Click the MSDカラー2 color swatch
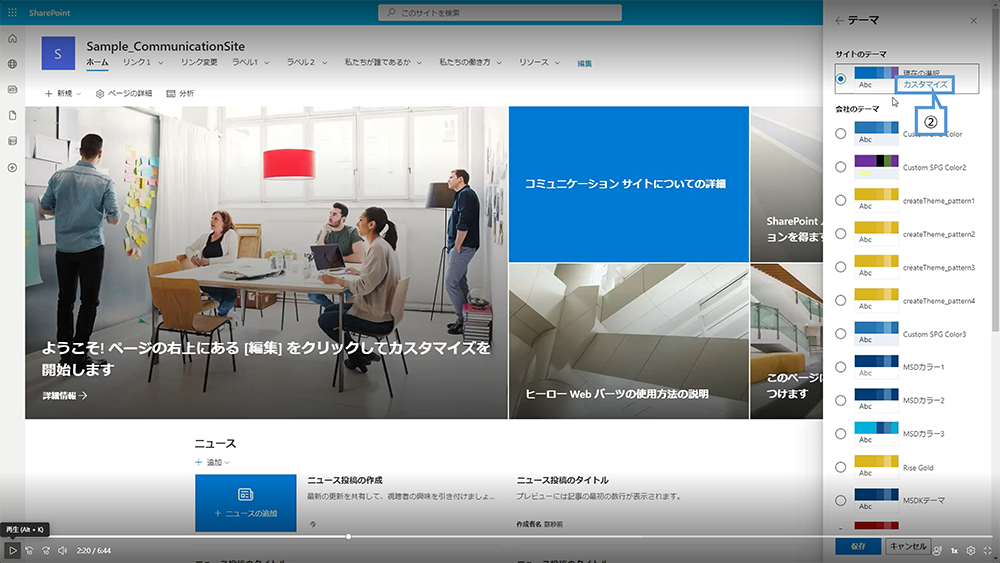The height and width of the screenshot is (563, 1000). click(876, 400)
